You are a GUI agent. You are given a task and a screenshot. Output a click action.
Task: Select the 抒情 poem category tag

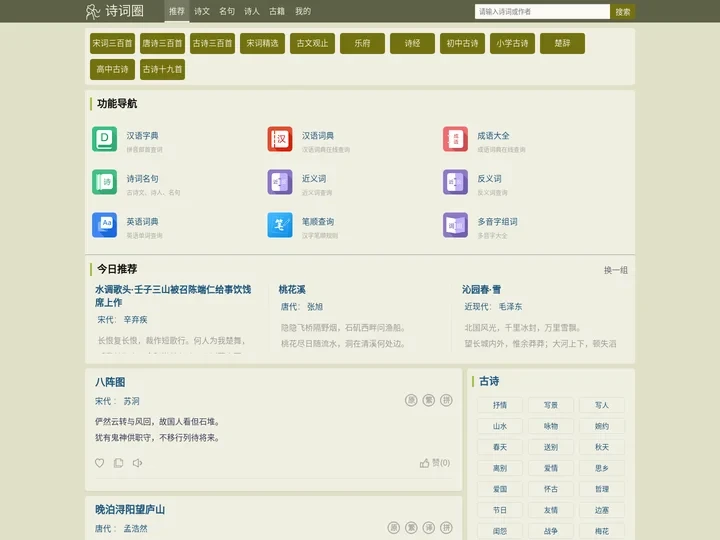(x=500, y=405)
